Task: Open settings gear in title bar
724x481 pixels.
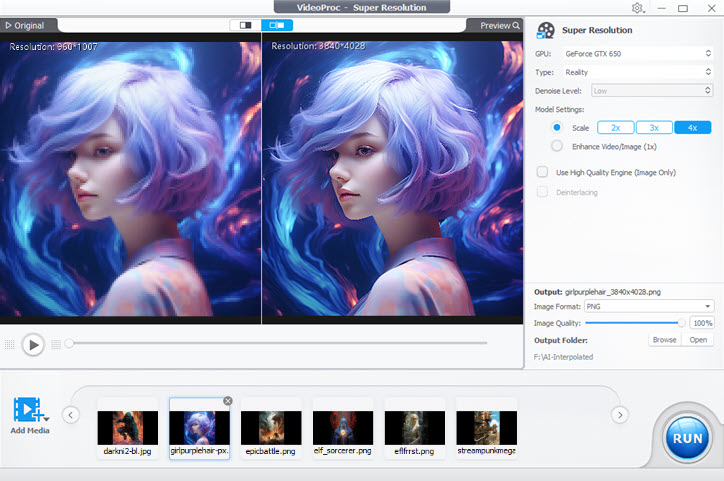Action: pyautogui.click(x=638, y=8)
